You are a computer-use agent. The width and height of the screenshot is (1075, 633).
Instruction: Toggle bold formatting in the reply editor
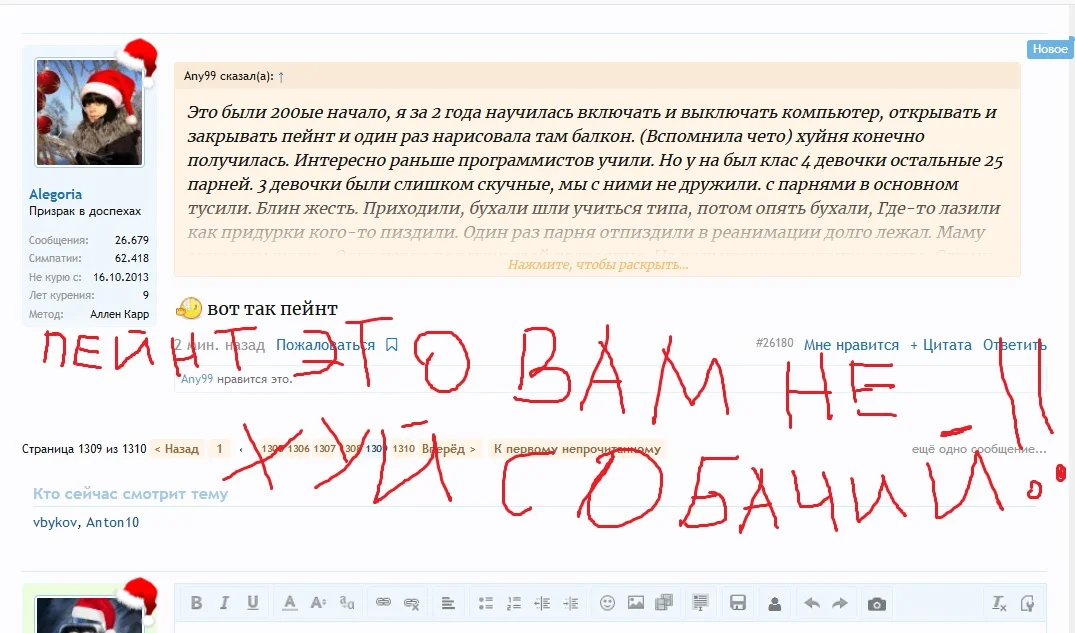pos(197,603)
